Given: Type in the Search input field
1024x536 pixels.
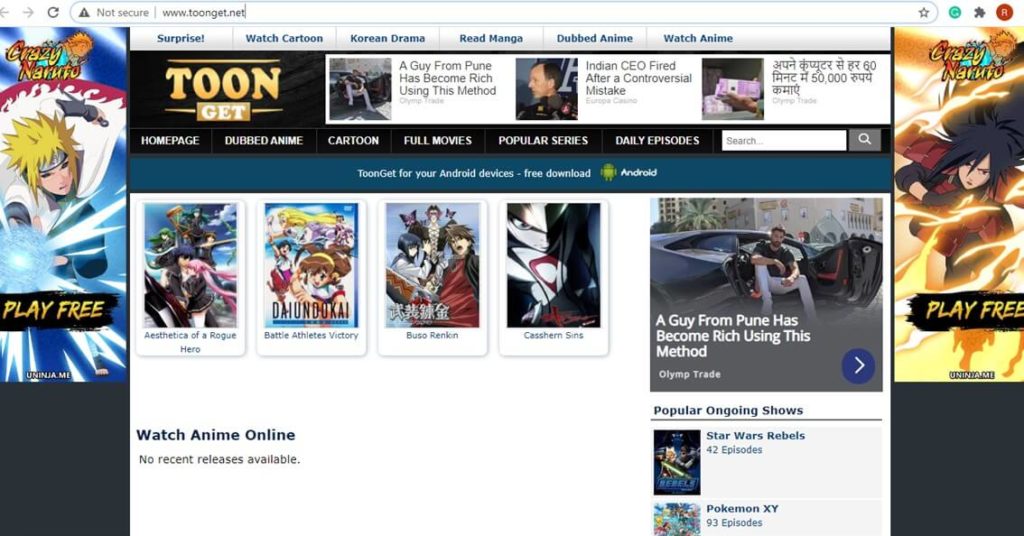Looking at the screenshot, I should coord(783,141).
